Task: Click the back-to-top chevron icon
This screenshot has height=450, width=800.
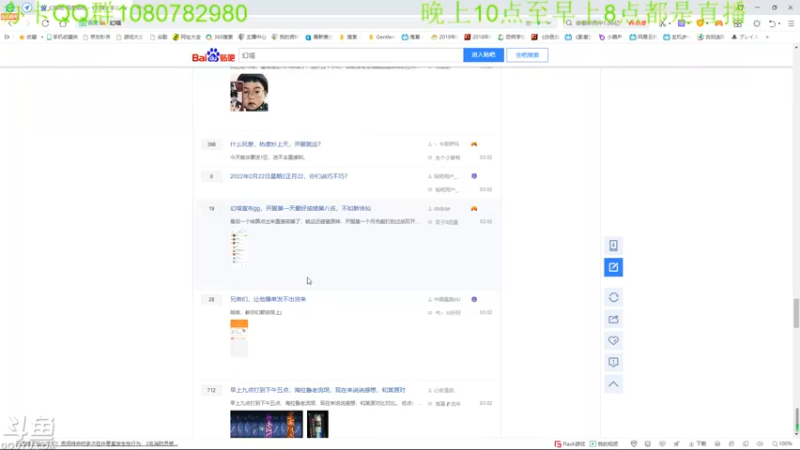Action: tap(613, 384)
